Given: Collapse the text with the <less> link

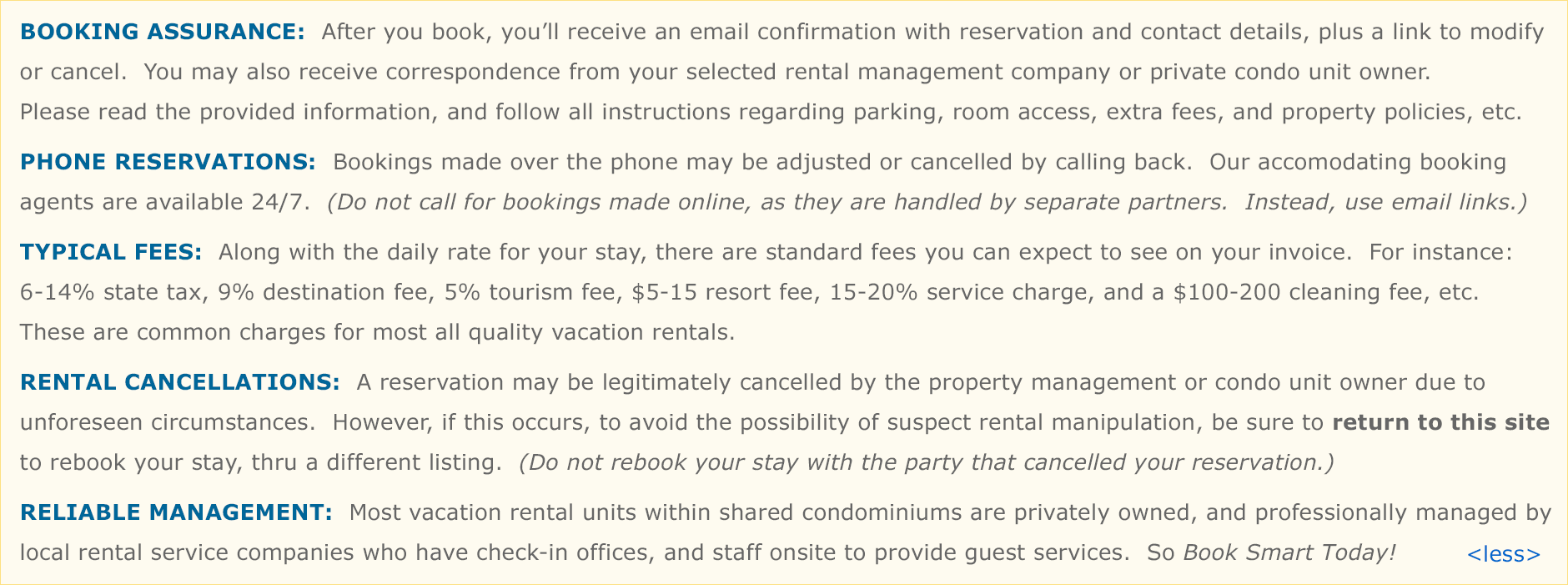Looking at the screenshot, I should (1503, 554).
